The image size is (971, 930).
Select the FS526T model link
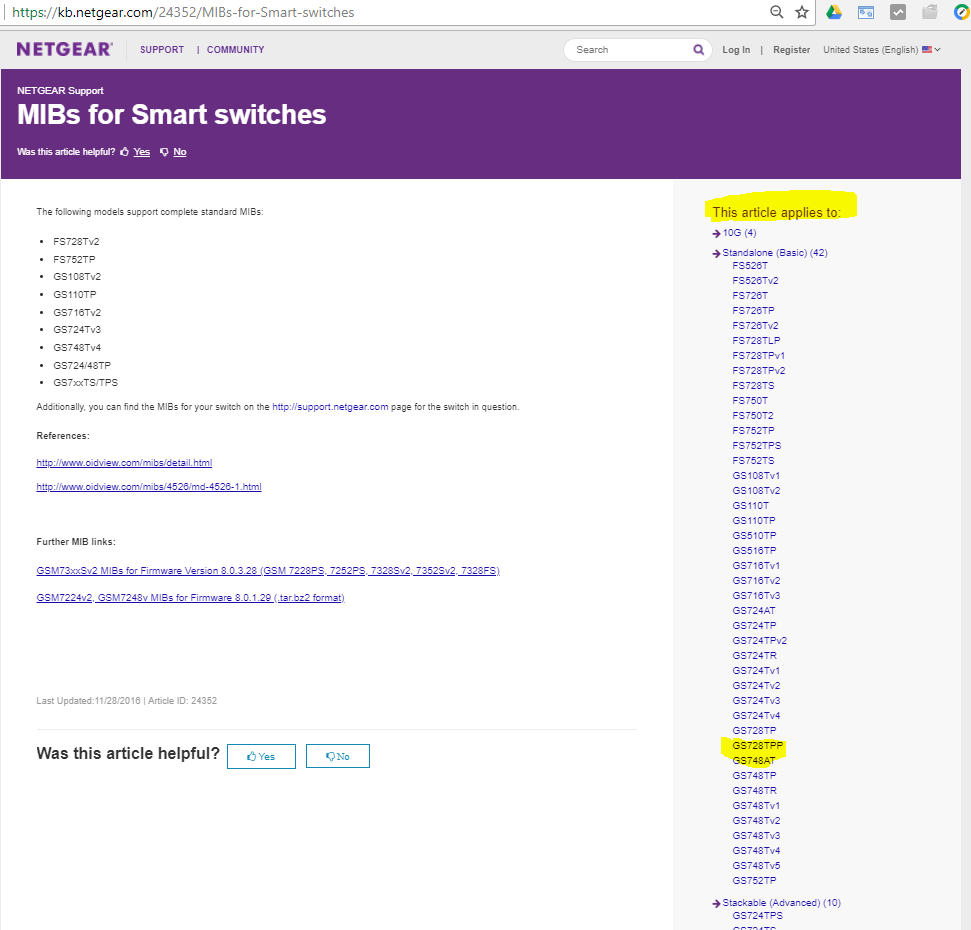pos(750,266)
